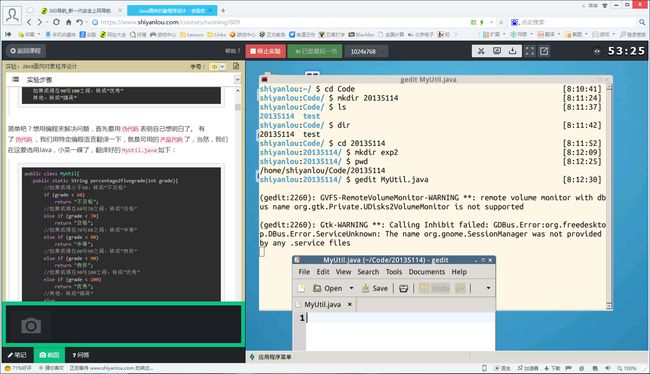Click the download icon in lab toolbar
The width and height of the screenshot is (650, 374).
512,51
